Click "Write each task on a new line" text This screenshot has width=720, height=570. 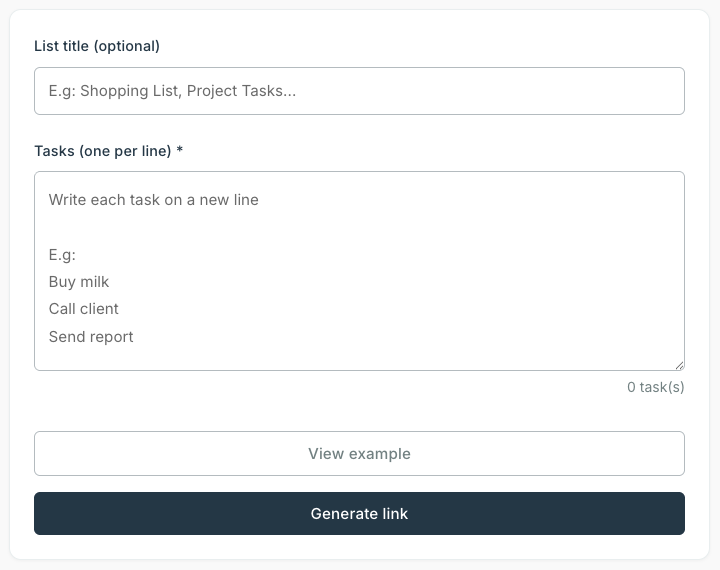(x=153, y=200)
